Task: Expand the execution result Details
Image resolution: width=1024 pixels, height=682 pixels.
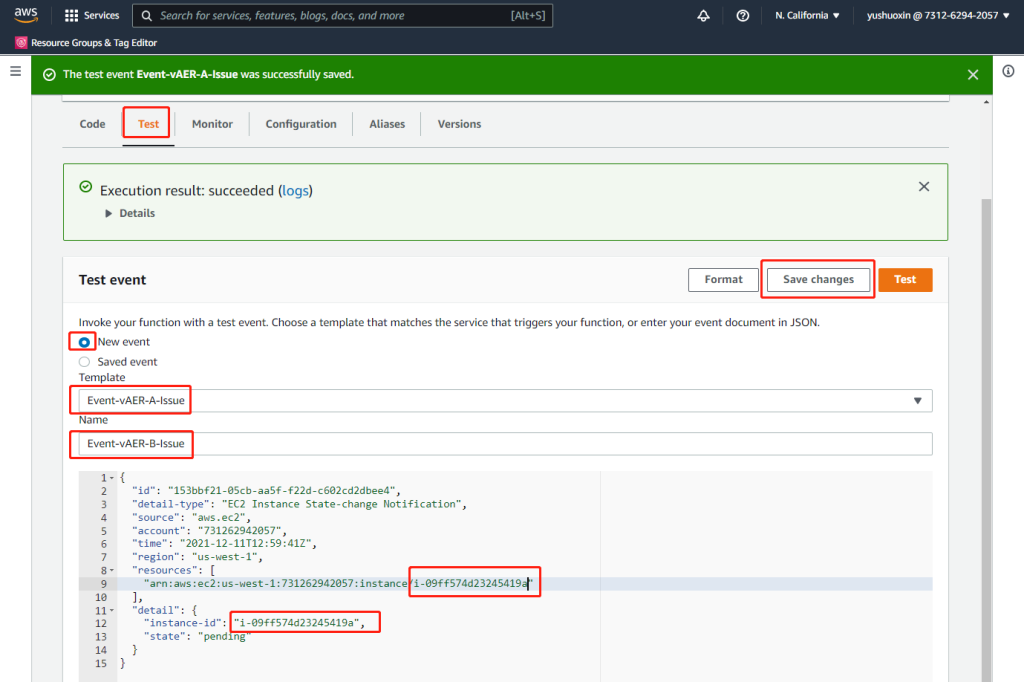Action: (130, 213)
